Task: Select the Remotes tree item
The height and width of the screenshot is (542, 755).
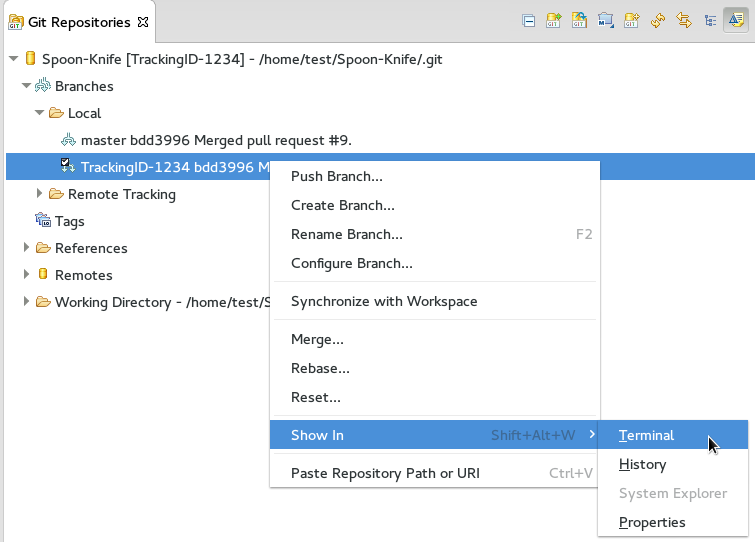Action: (x=83, y=275)
